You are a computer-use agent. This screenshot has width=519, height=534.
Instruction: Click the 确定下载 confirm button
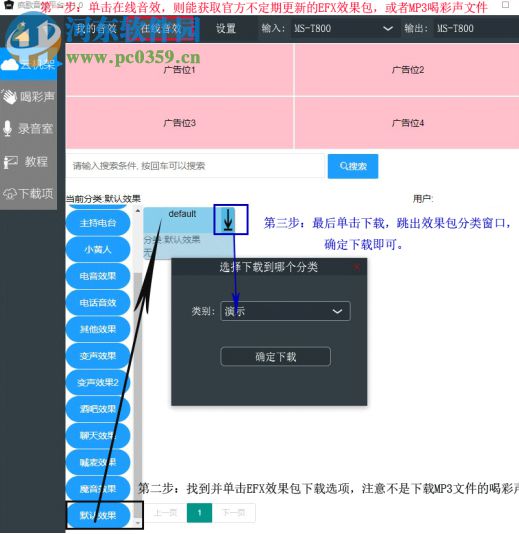[276, 357]
